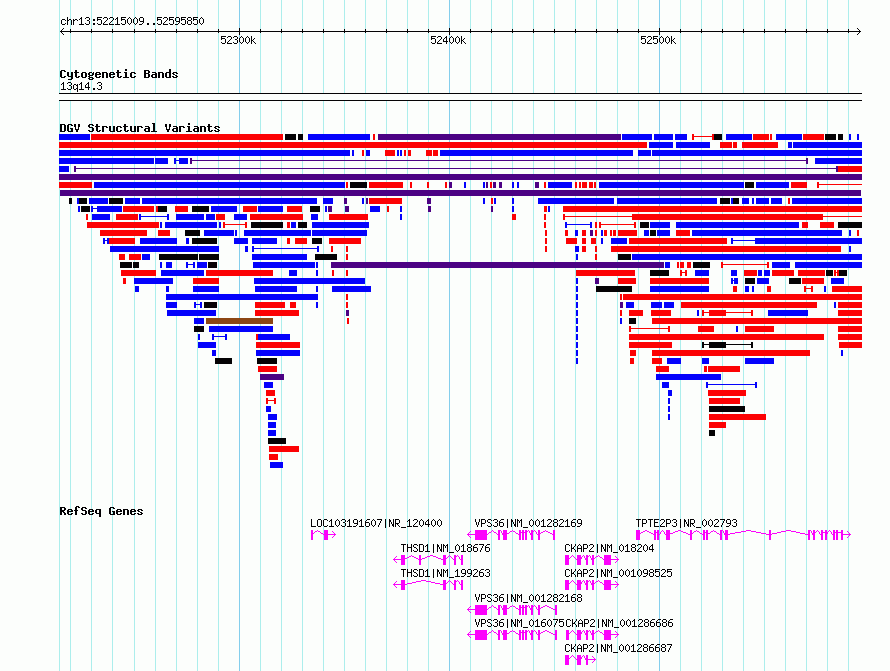Select the gene glyph under CKAP2|NM_001286686
This screenshot has width=890, height=671.
(591, 635)
